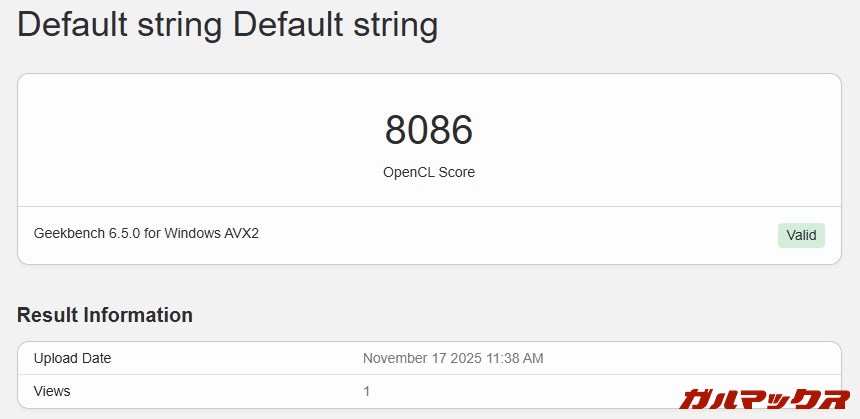Image resolution: width=860 pixels, height=419 pixels.
Task: Click the OpenCL Score label
Action: (x=429, y=172)
